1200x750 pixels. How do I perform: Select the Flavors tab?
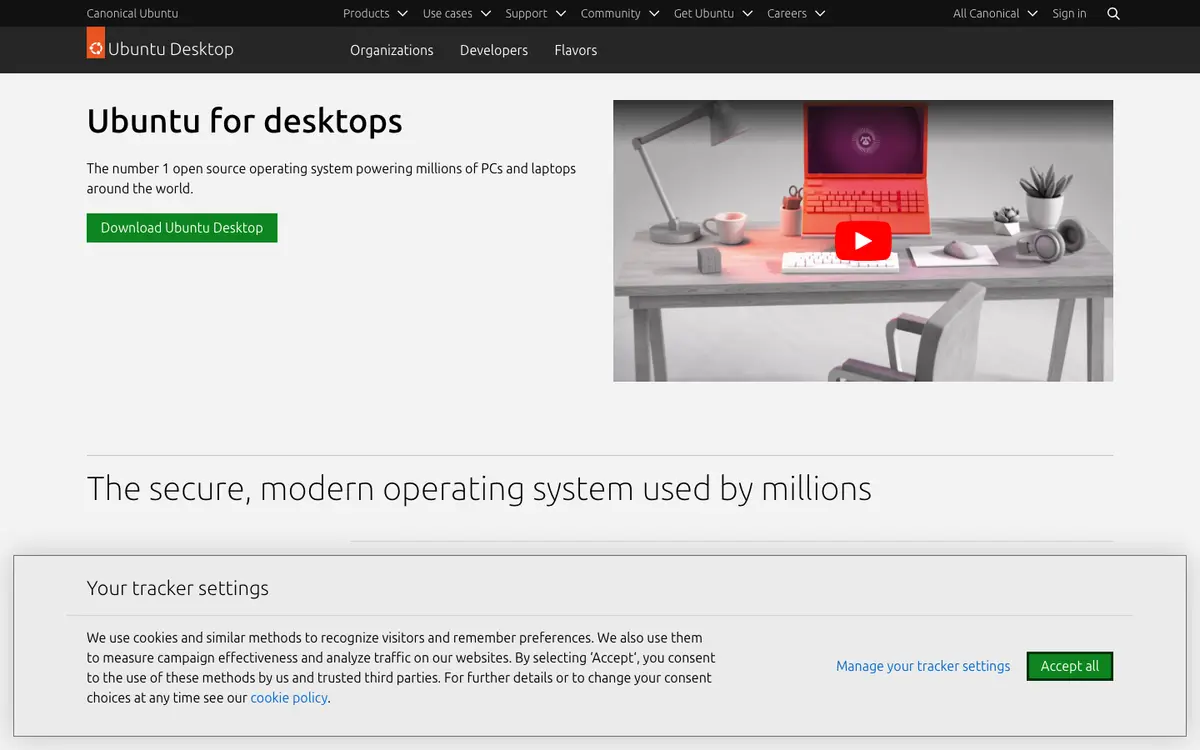point(576,50)
